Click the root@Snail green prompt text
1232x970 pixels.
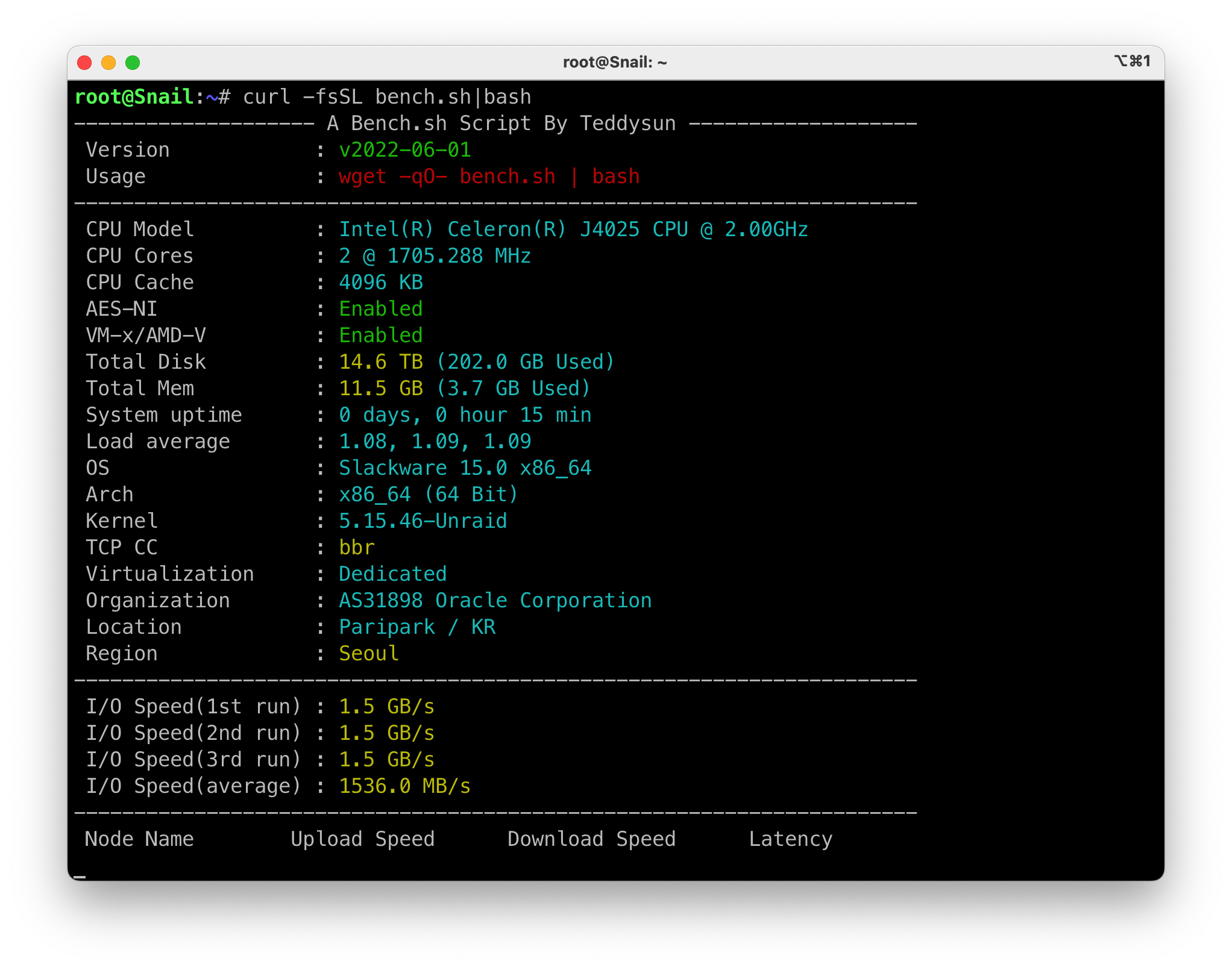pos(134,97)
